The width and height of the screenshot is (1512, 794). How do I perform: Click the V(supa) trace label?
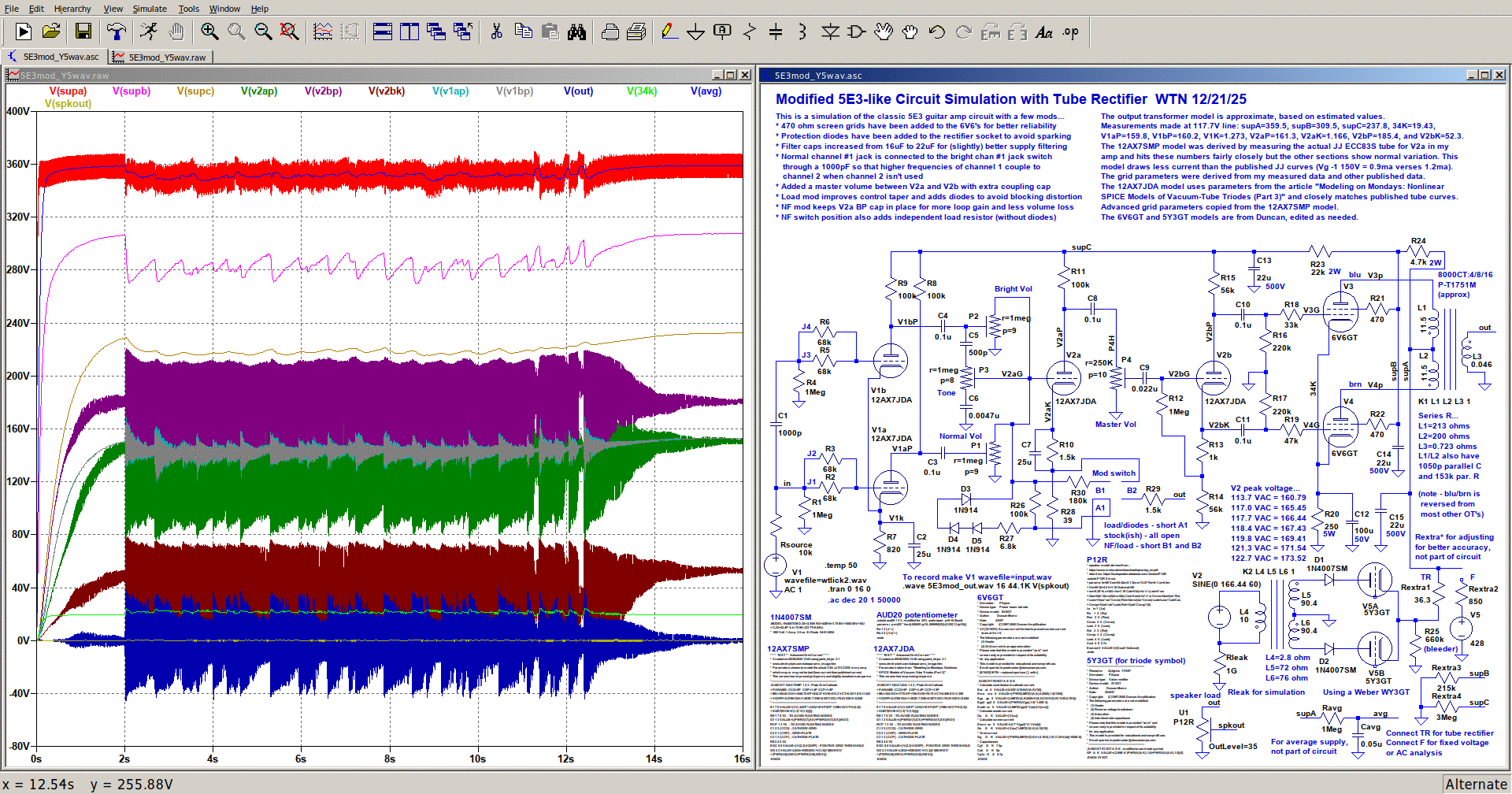click(68, 91)
